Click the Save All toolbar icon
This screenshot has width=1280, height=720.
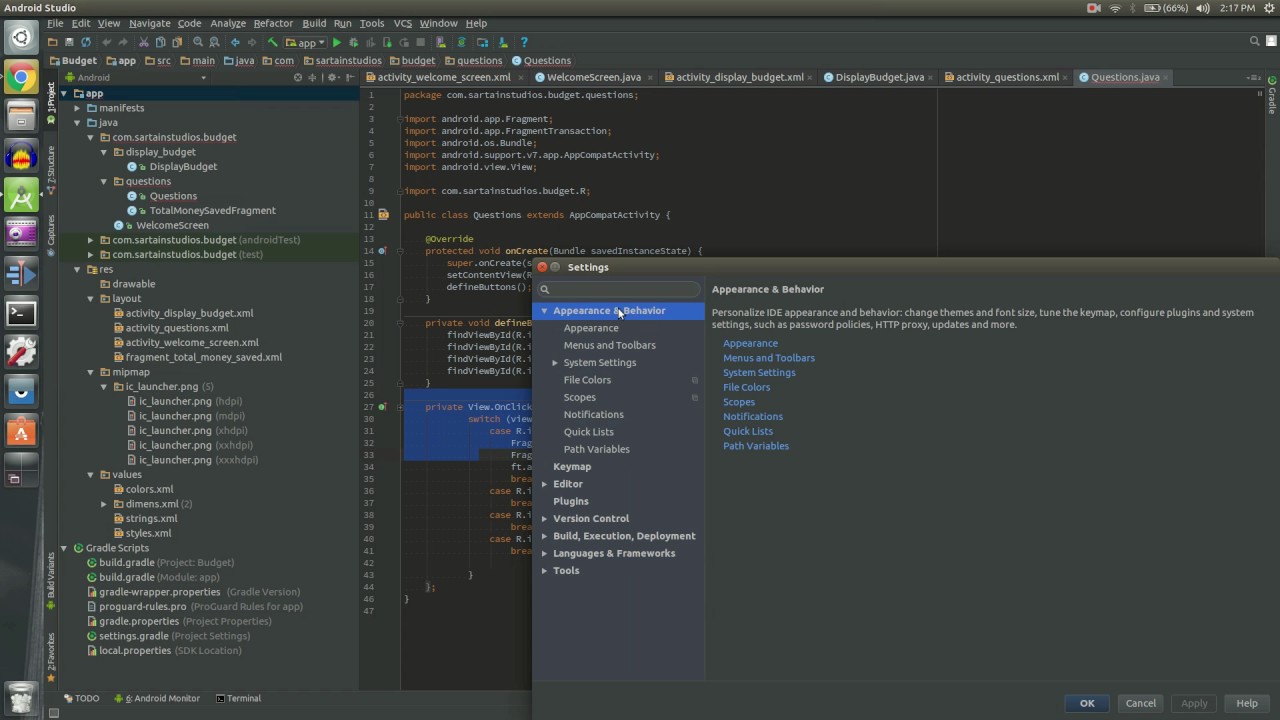(69, 42)
